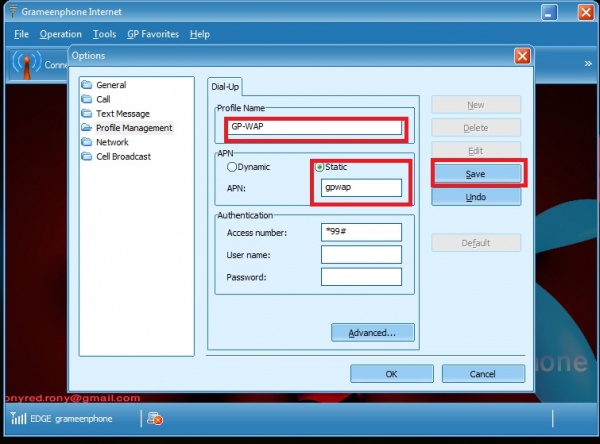Select the Static APN radio button
The height and width of the screenshot is (444, 600).
point(319,167)
